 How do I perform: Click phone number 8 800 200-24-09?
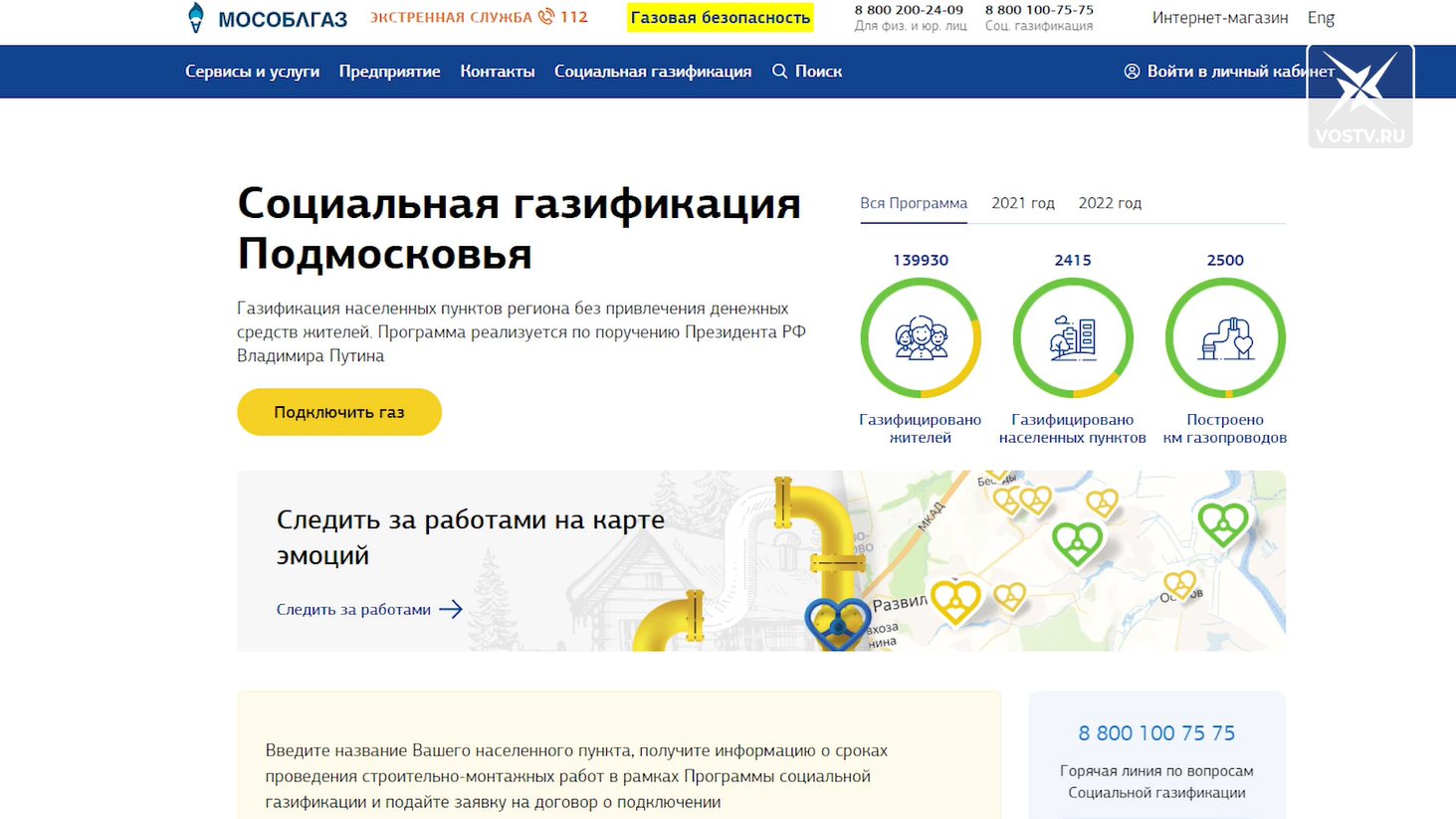[909, 10]
